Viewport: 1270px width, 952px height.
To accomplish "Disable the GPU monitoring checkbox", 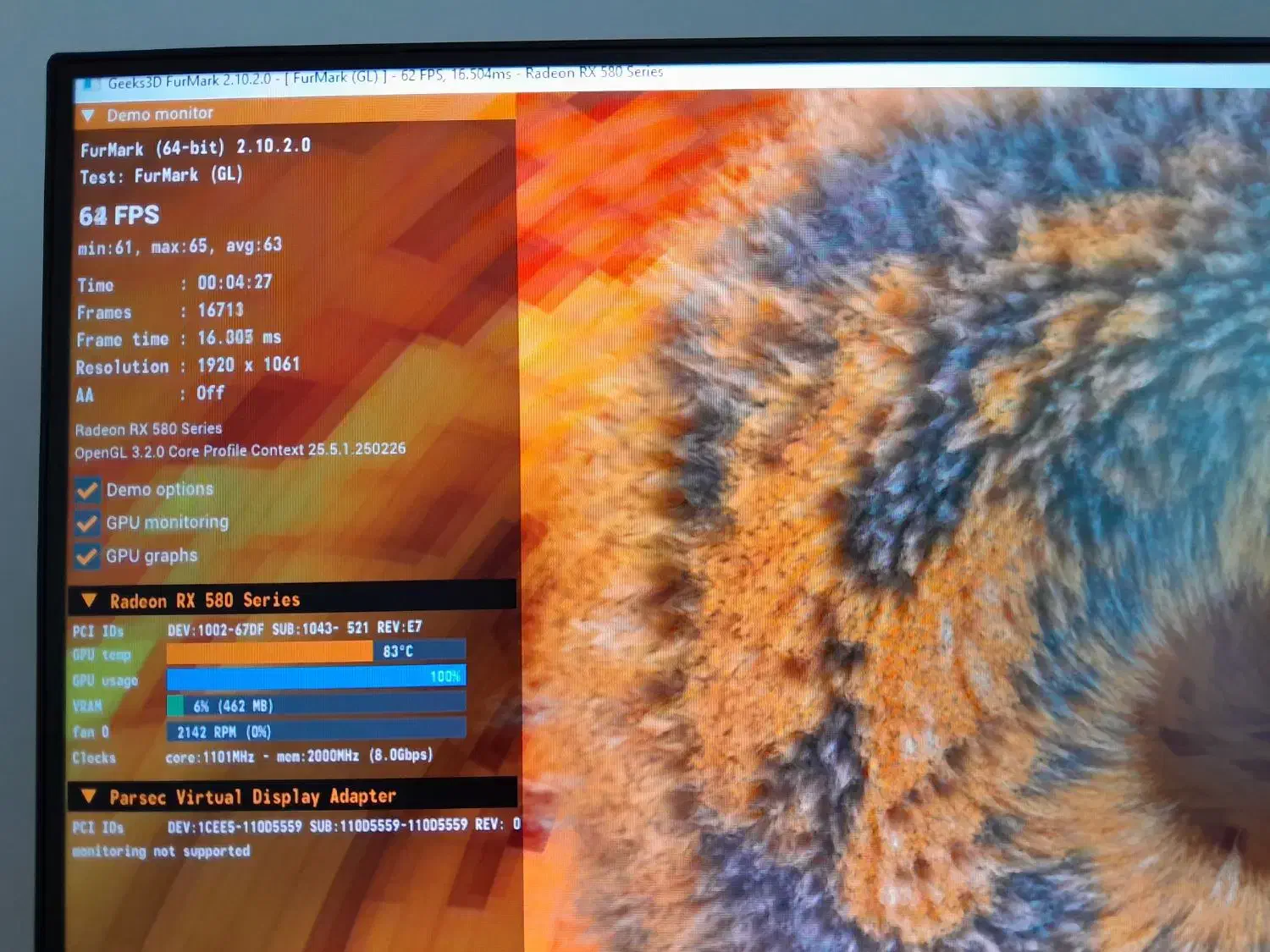I will tap(86, 524).
